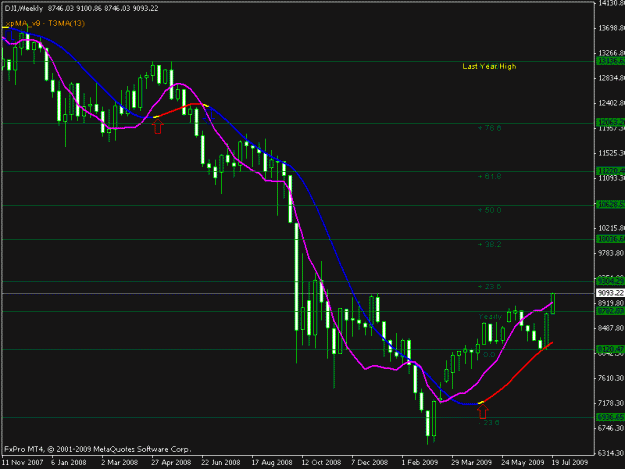Click the '+ 50.0' Fibonacci level label

point(489,210)
